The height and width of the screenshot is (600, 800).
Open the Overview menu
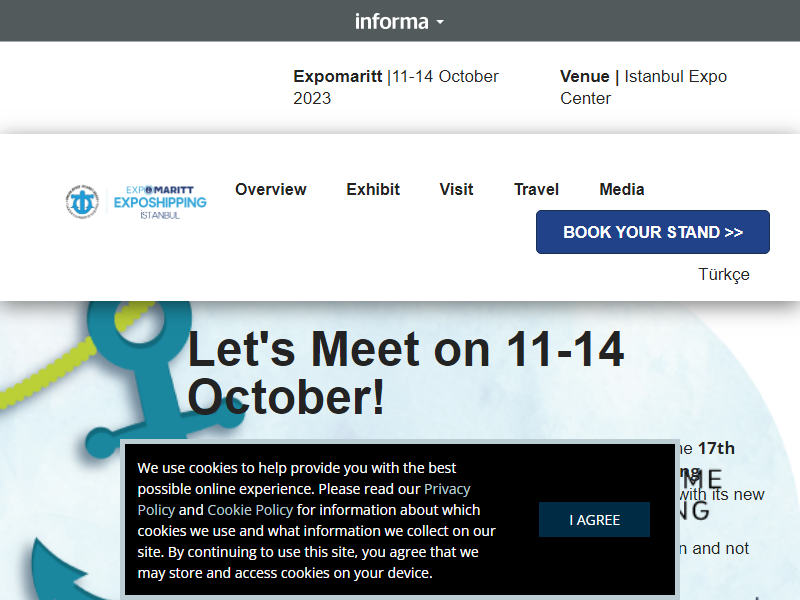[x=270, y=189]
